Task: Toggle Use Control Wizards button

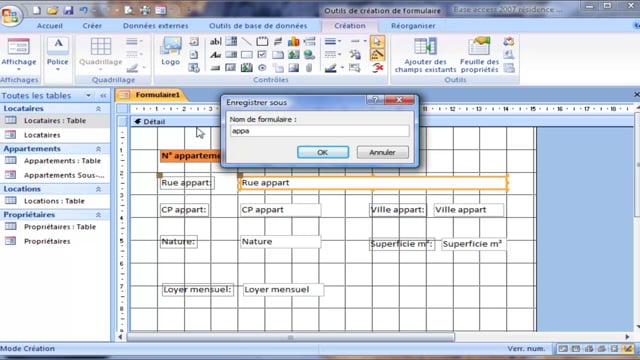Action: (377, 55)
